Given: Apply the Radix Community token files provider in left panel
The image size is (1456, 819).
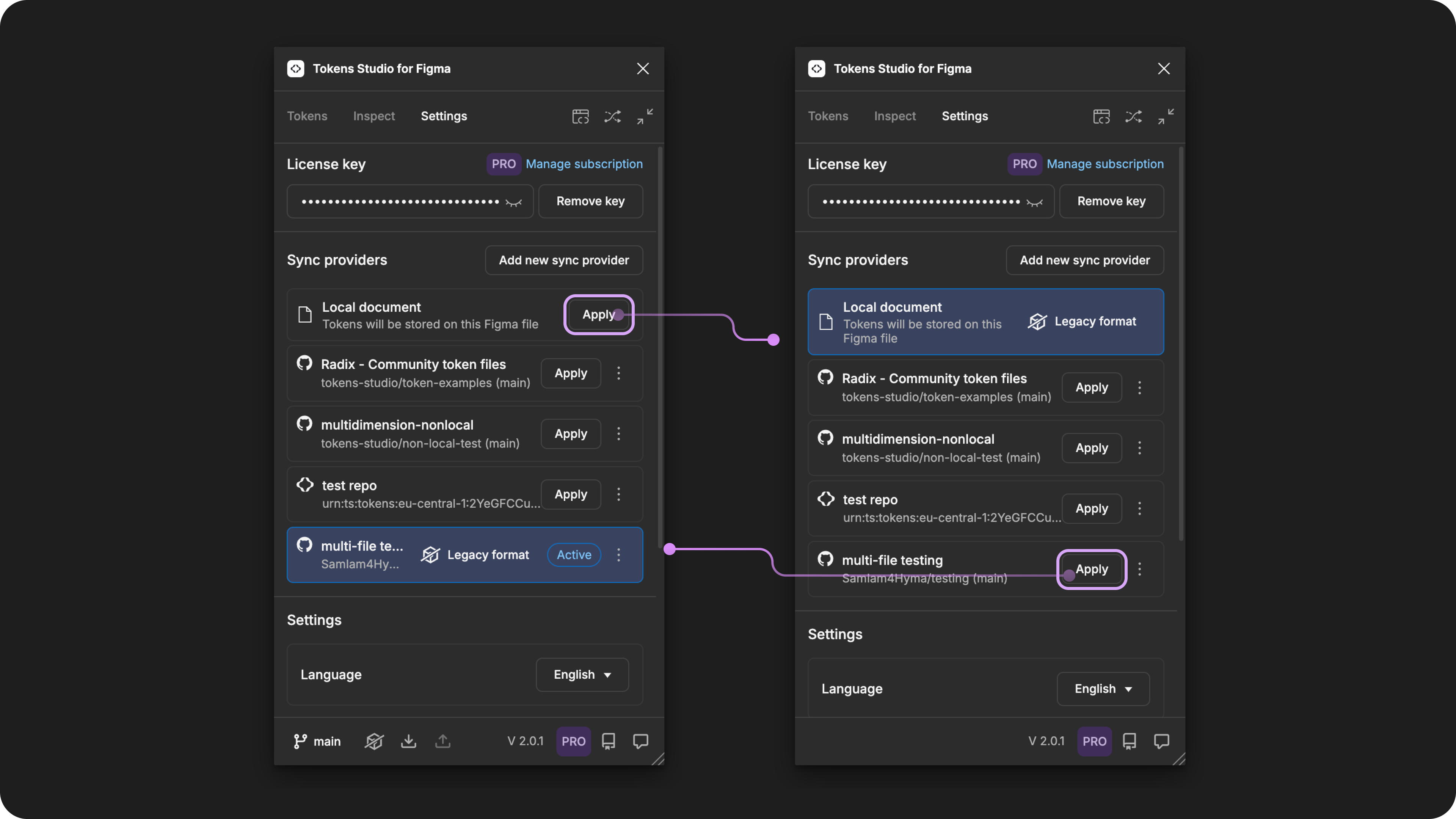Looking at the screenshot, I should click(570, 373).
